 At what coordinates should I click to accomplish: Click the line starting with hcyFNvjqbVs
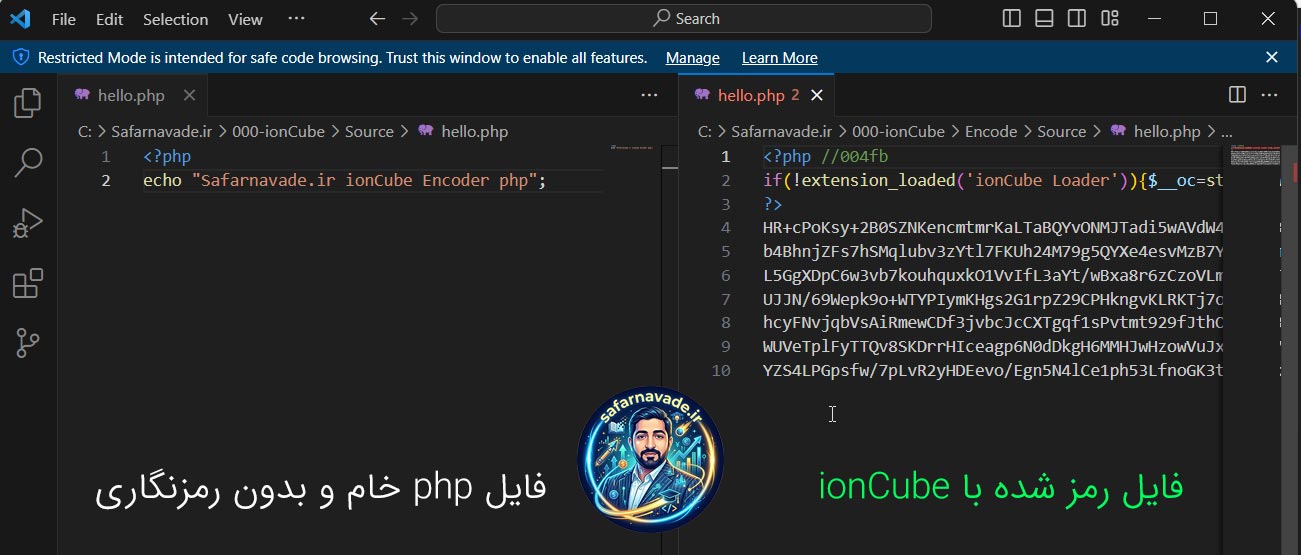(993, 323)
